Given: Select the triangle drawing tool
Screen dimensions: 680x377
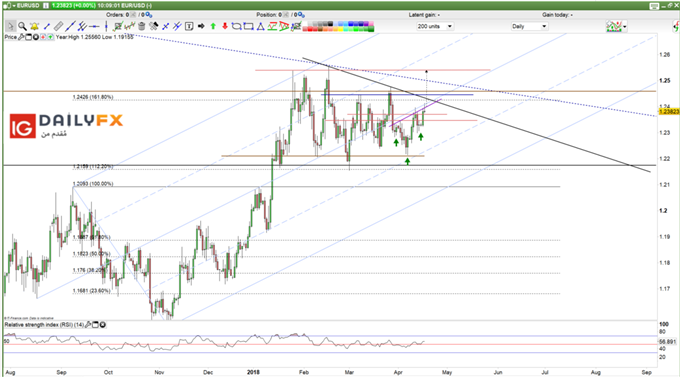Looking at the screenshot, I should [x=260, y=26].
